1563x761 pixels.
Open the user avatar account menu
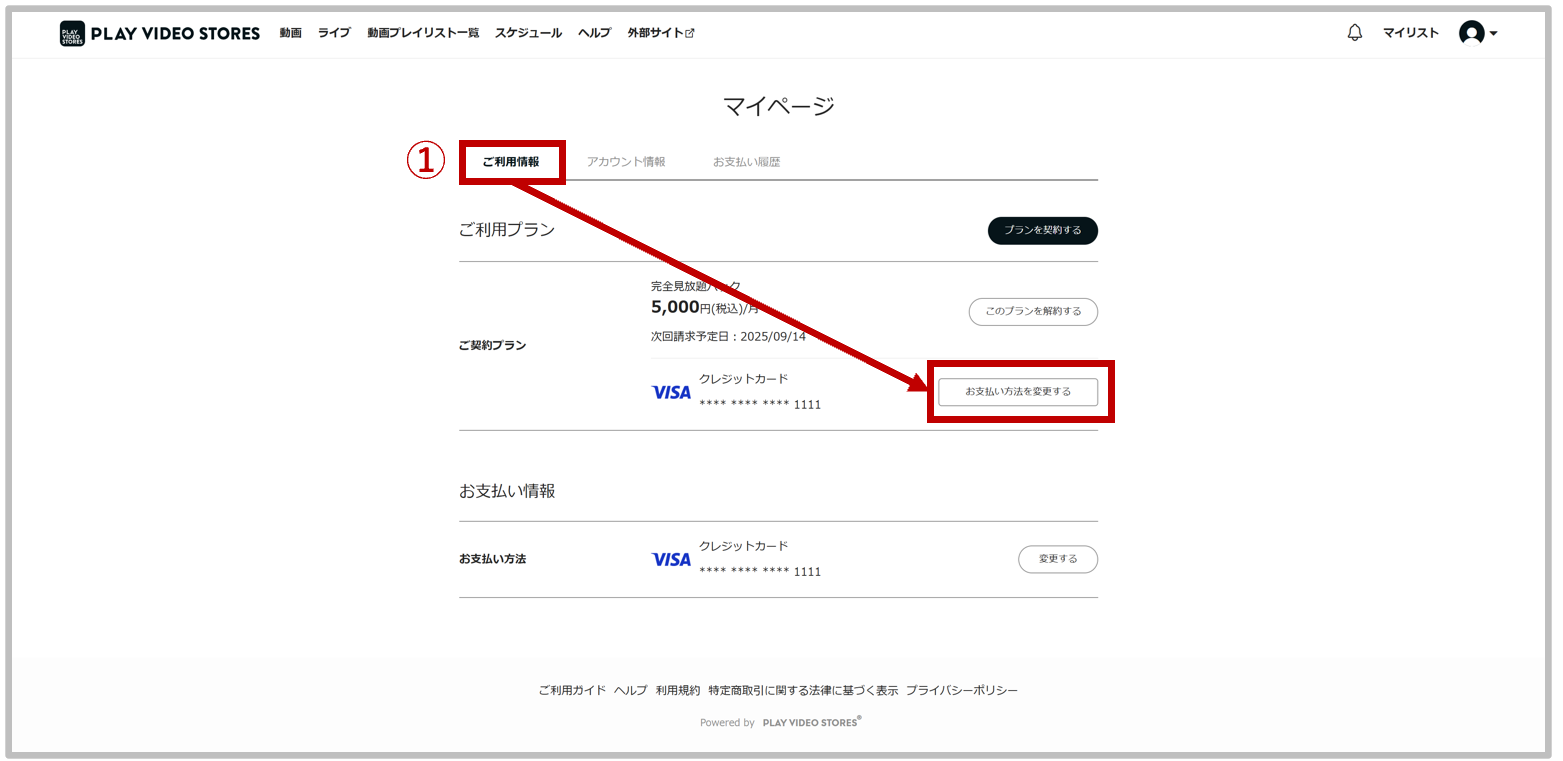coord(1477,33)
